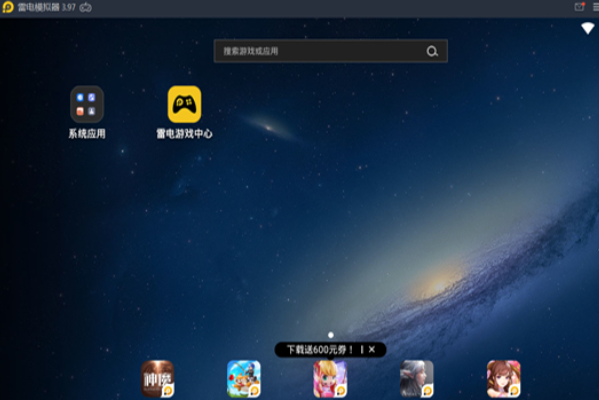Screen dimensions: 599x400
Task: Open the blue cartoon game dock icon
Action: [244, 379]
